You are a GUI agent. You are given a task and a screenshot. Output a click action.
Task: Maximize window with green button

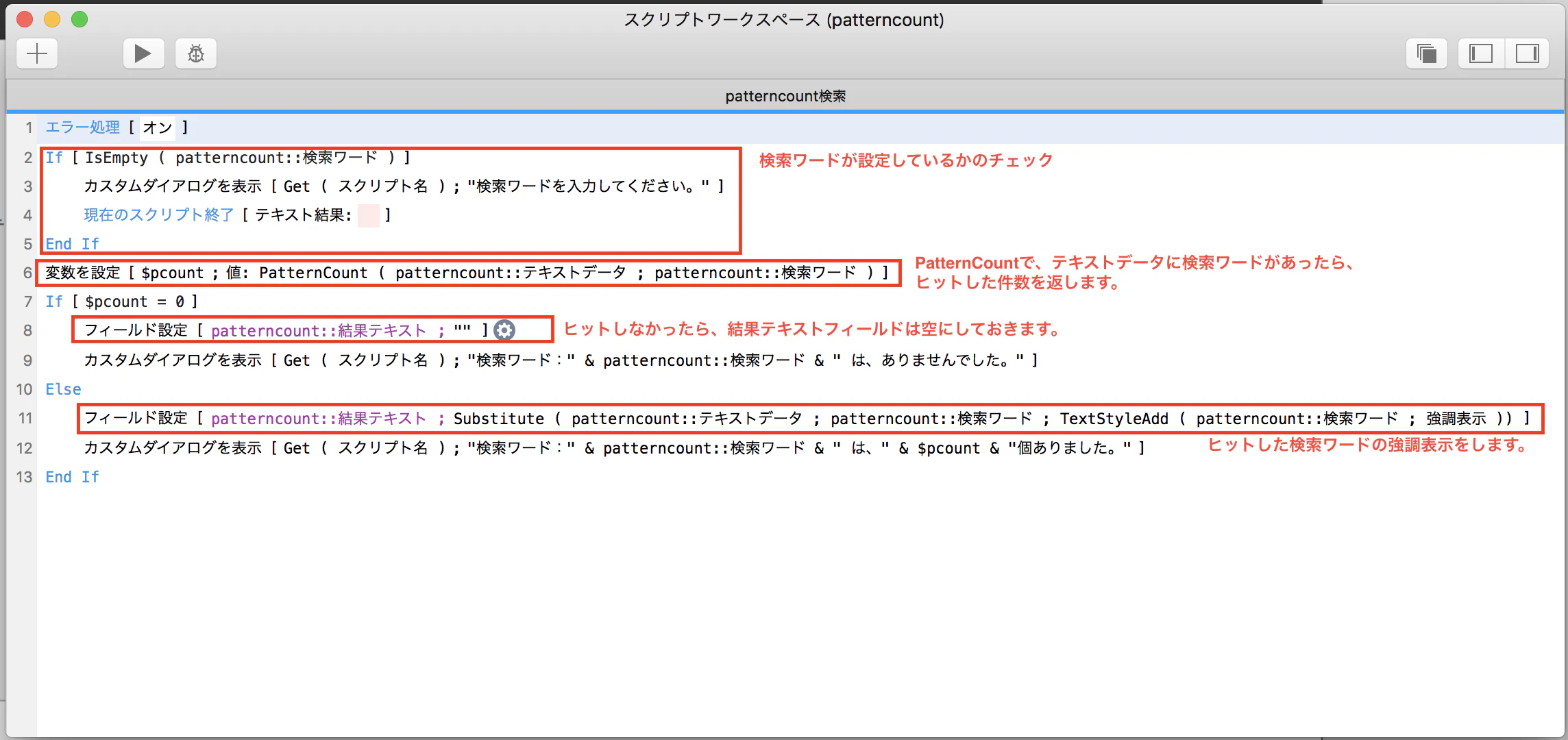79,19
